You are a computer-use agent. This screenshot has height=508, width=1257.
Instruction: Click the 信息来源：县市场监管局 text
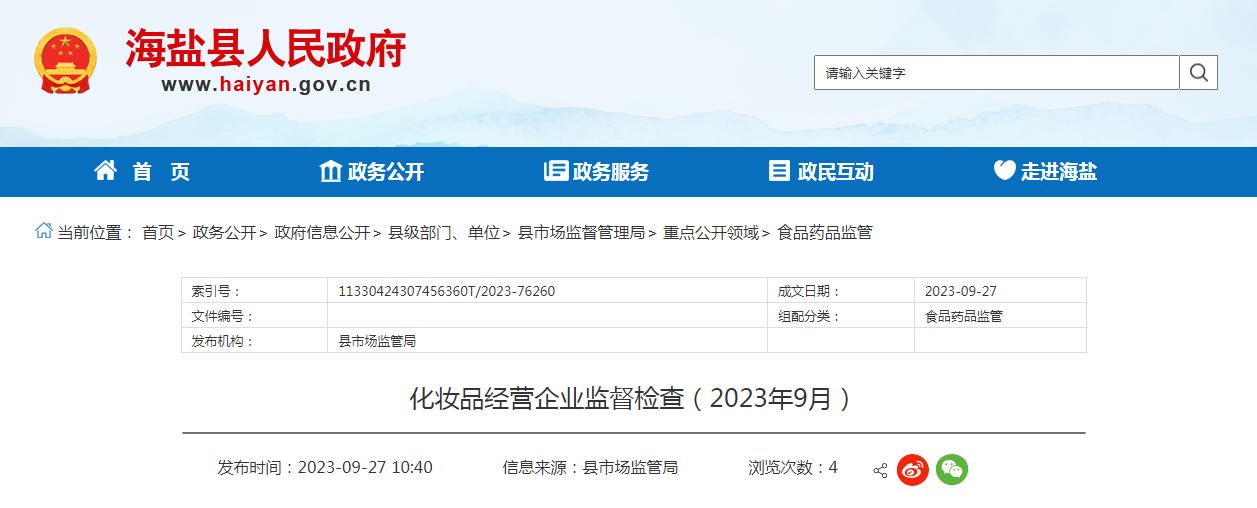point(590,467)
